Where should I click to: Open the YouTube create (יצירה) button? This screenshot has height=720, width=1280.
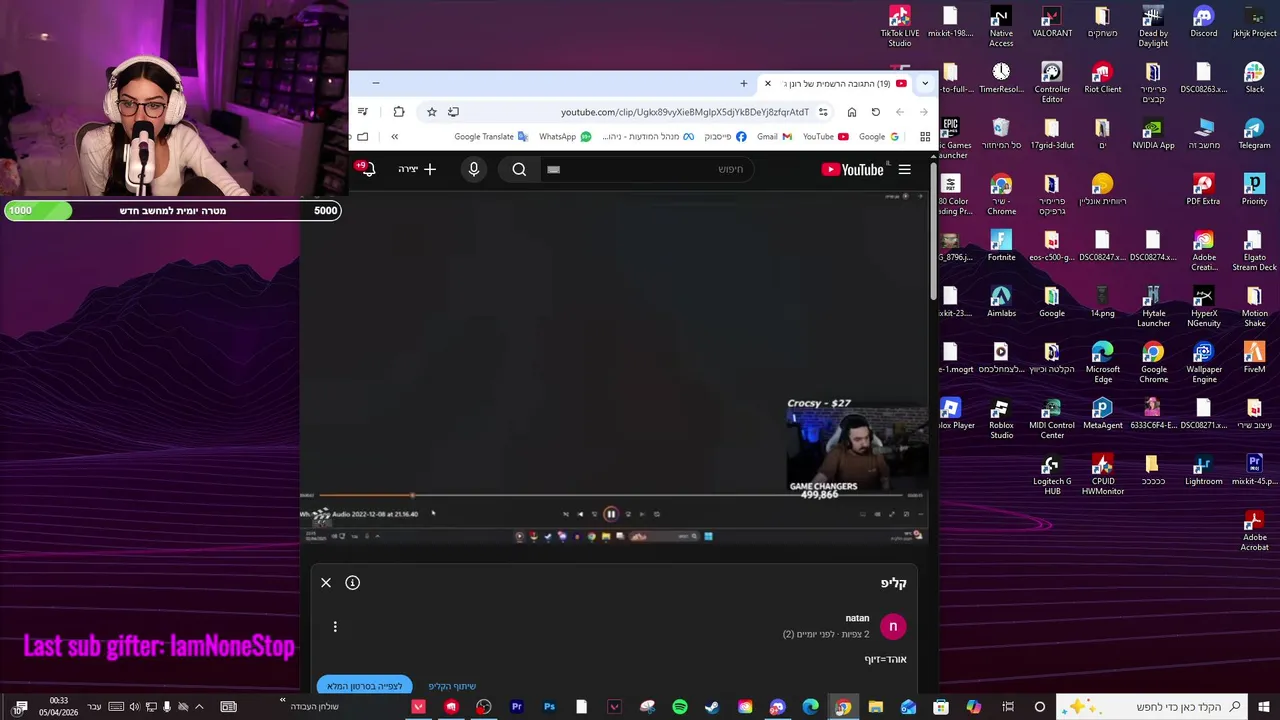click(417, 170)
